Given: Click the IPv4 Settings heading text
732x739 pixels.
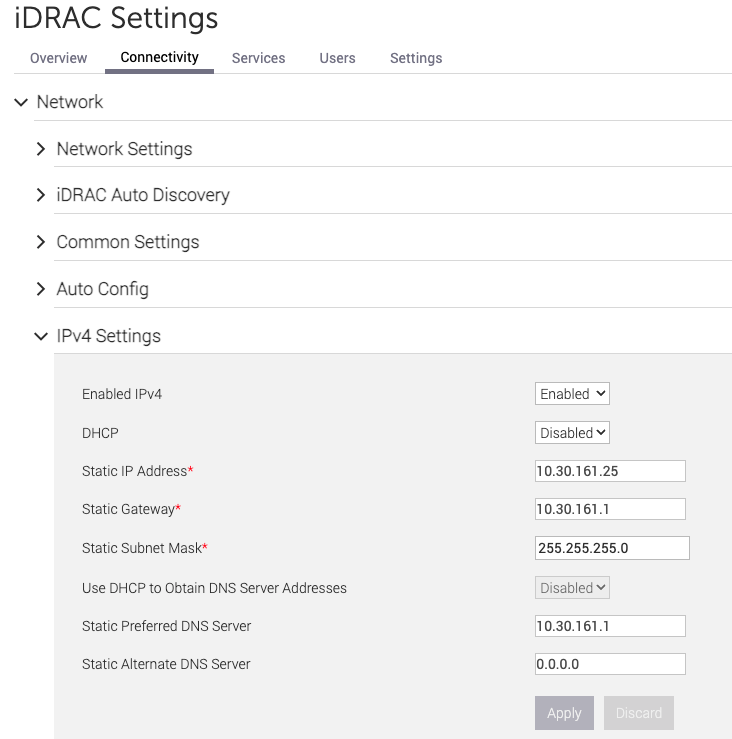Looking at the screenshot, I should click(109, 336).
